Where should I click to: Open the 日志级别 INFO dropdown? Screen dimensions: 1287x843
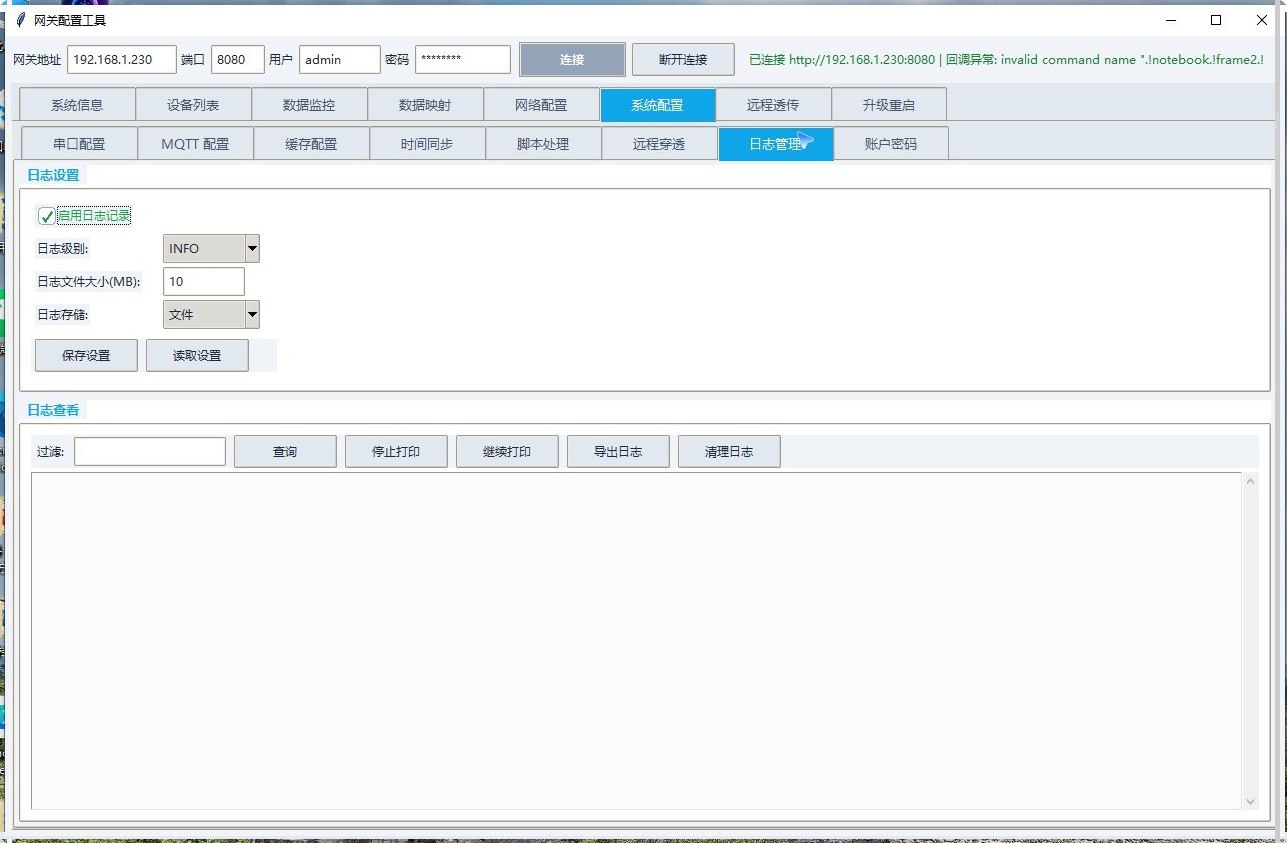tap(211, 249)
